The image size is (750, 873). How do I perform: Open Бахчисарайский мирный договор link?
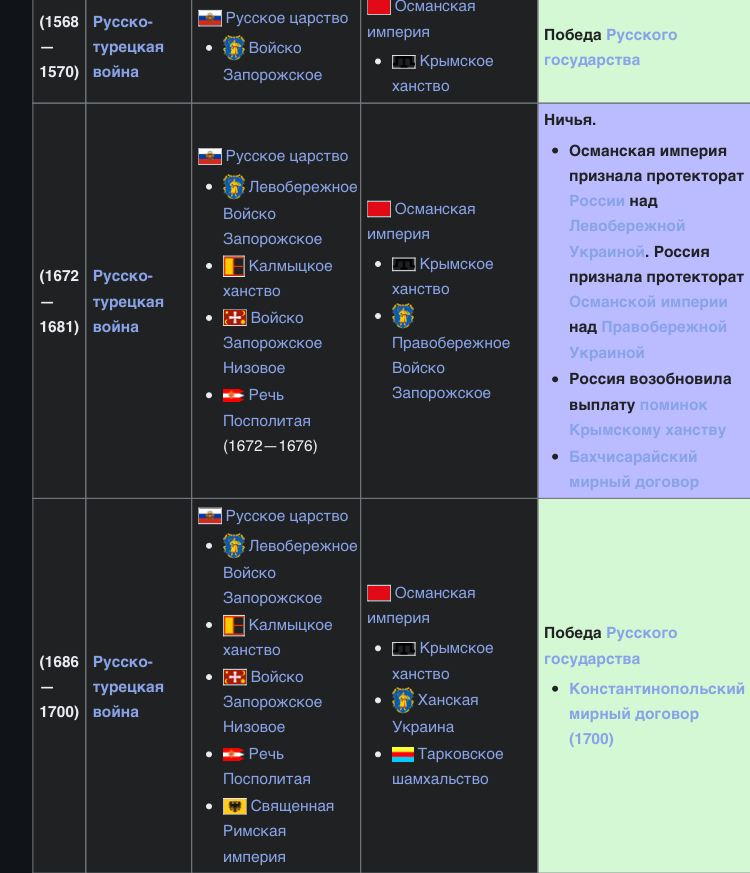[634, 469]
